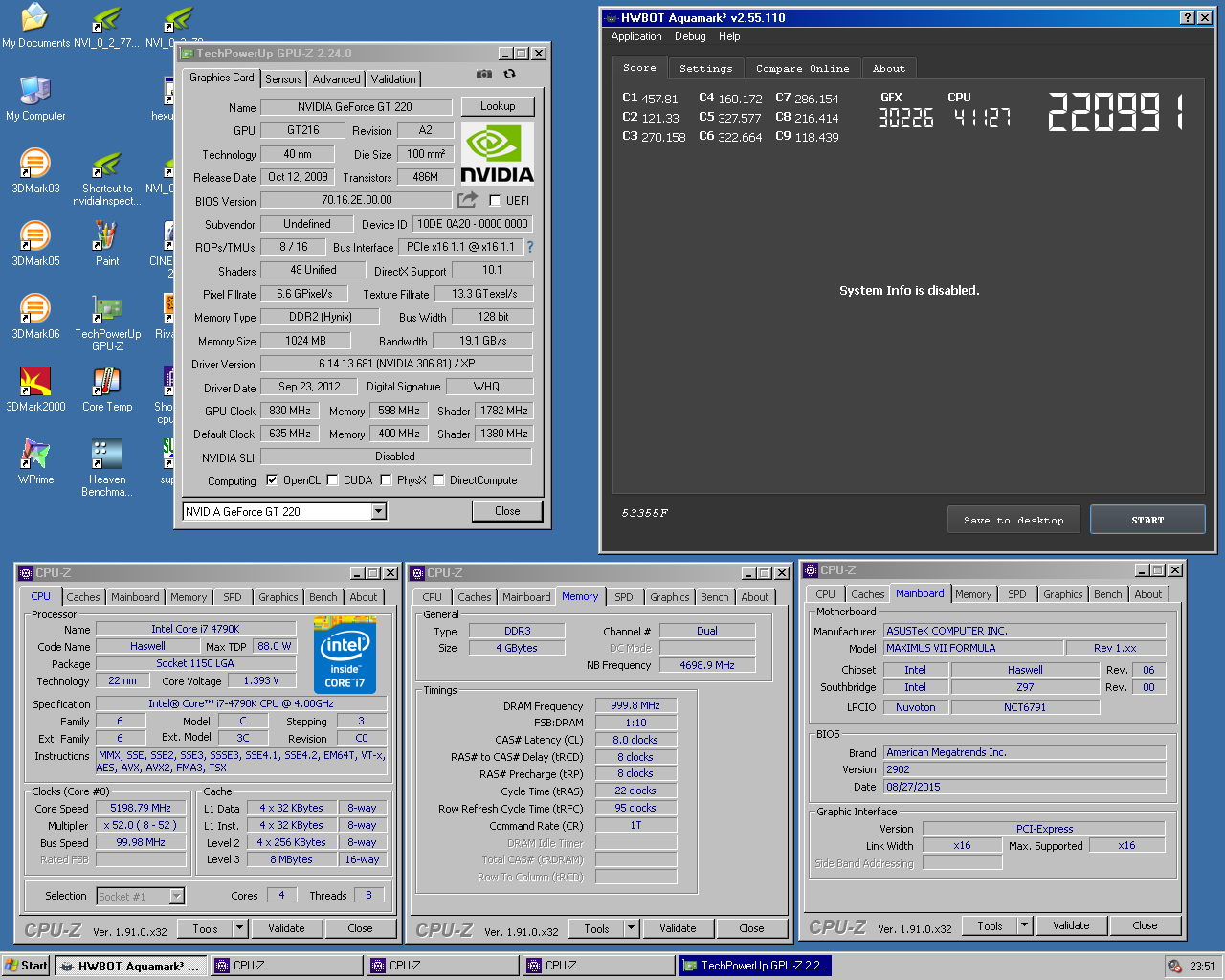This screenshot has height=980, width=1225.
Task: Click the Lookup button in GPU-Z
Action: (x=498, y=106)
